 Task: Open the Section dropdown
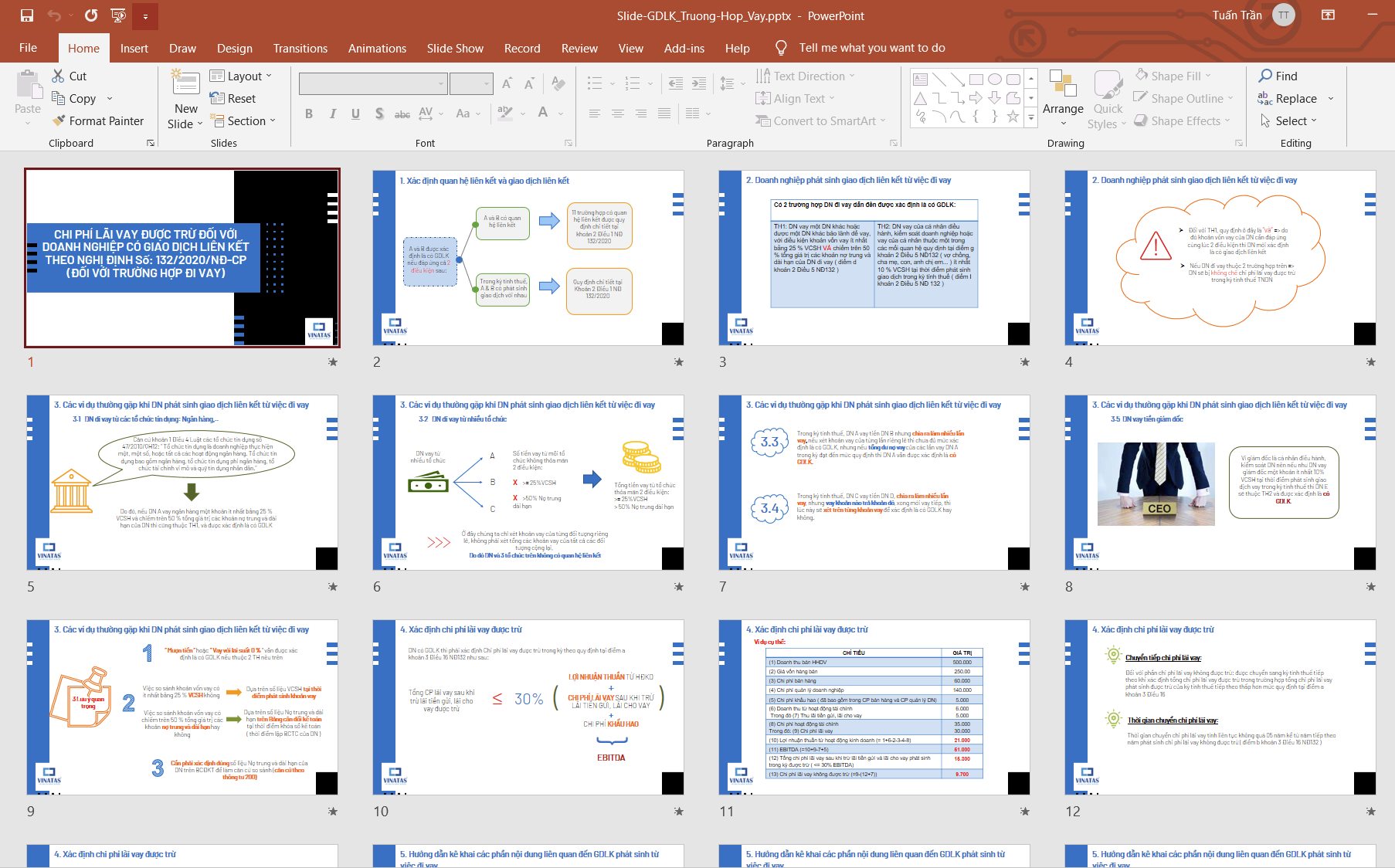tap(243, 120)
